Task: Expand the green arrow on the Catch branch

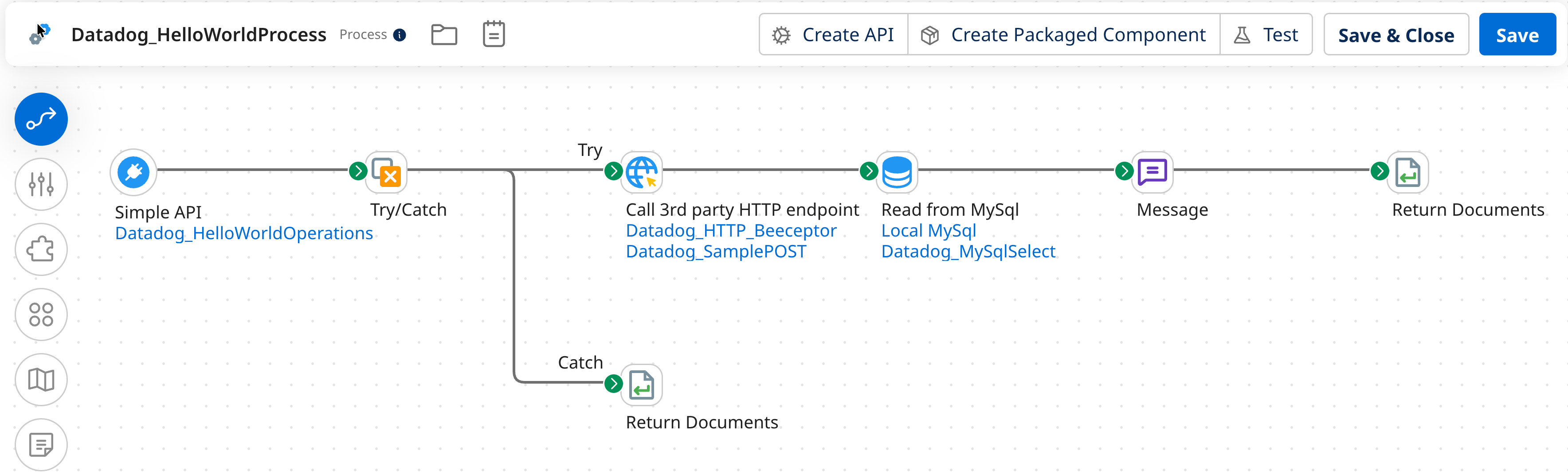Action: (x=613, y=383)
